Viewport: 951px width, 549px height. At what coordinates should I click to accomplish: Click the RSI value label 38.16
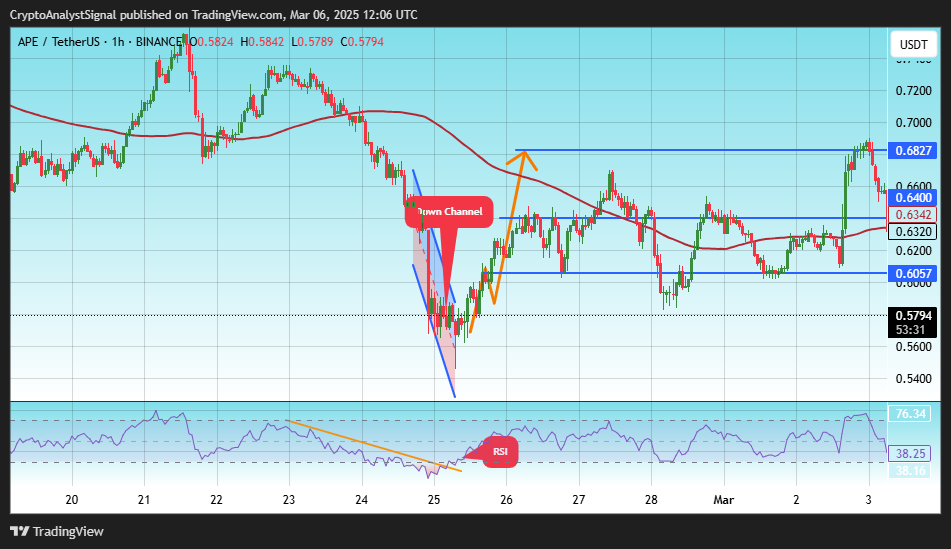click(x=910, y=470)
